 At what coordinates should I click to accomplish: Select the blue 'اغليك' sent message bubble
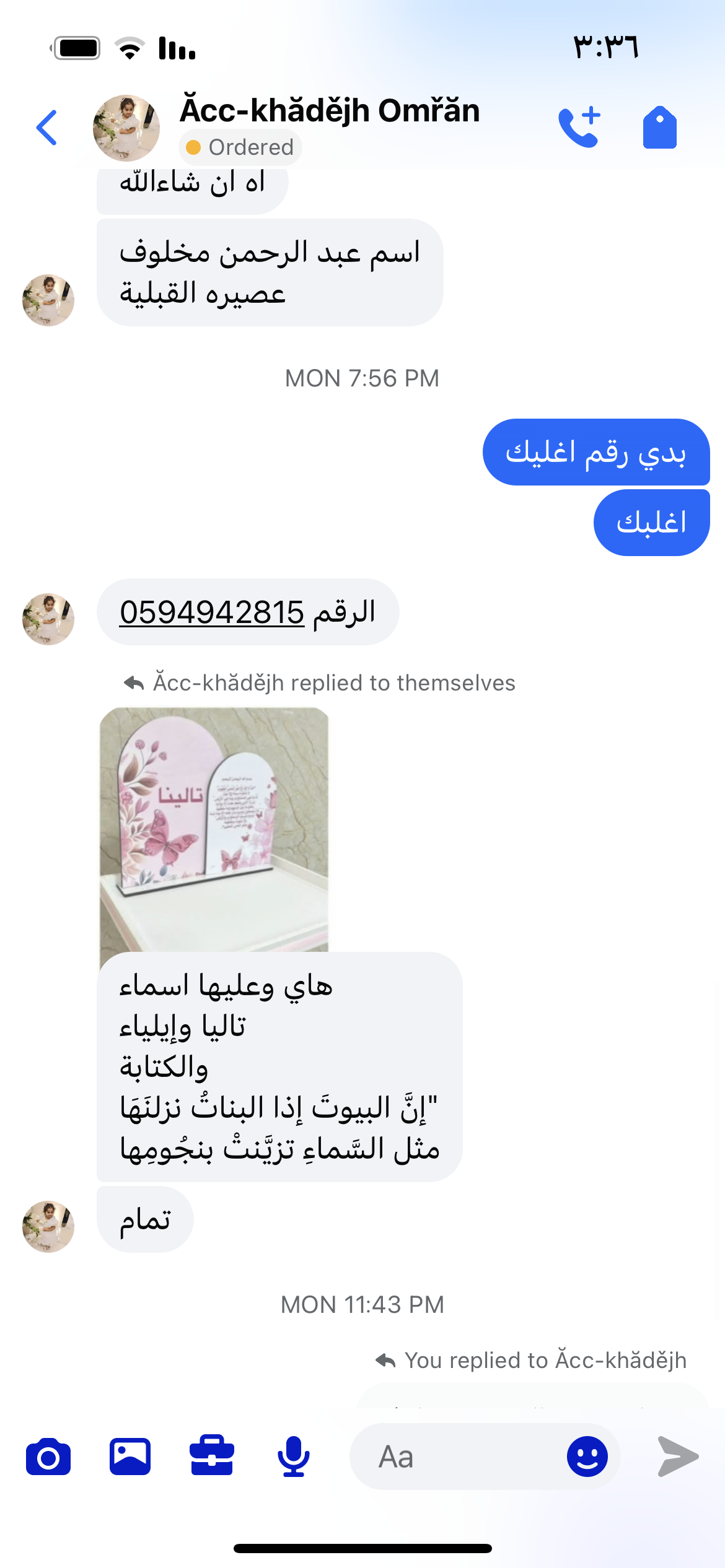pos(652,523)
